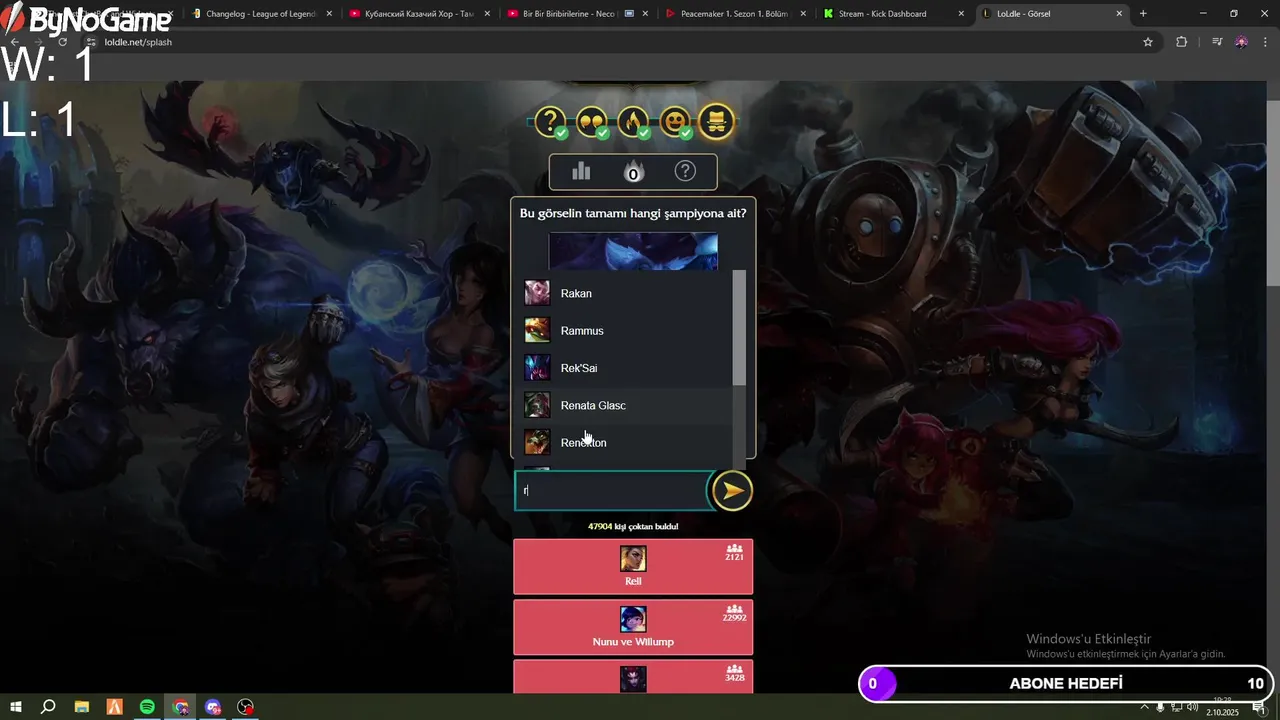Image resolution: width=1280 pixels, height=720 pixels.
Task: Click the question 'Bu görselin tamamı hangi şampiyona ait?'
Action: [x=633, y=213]
